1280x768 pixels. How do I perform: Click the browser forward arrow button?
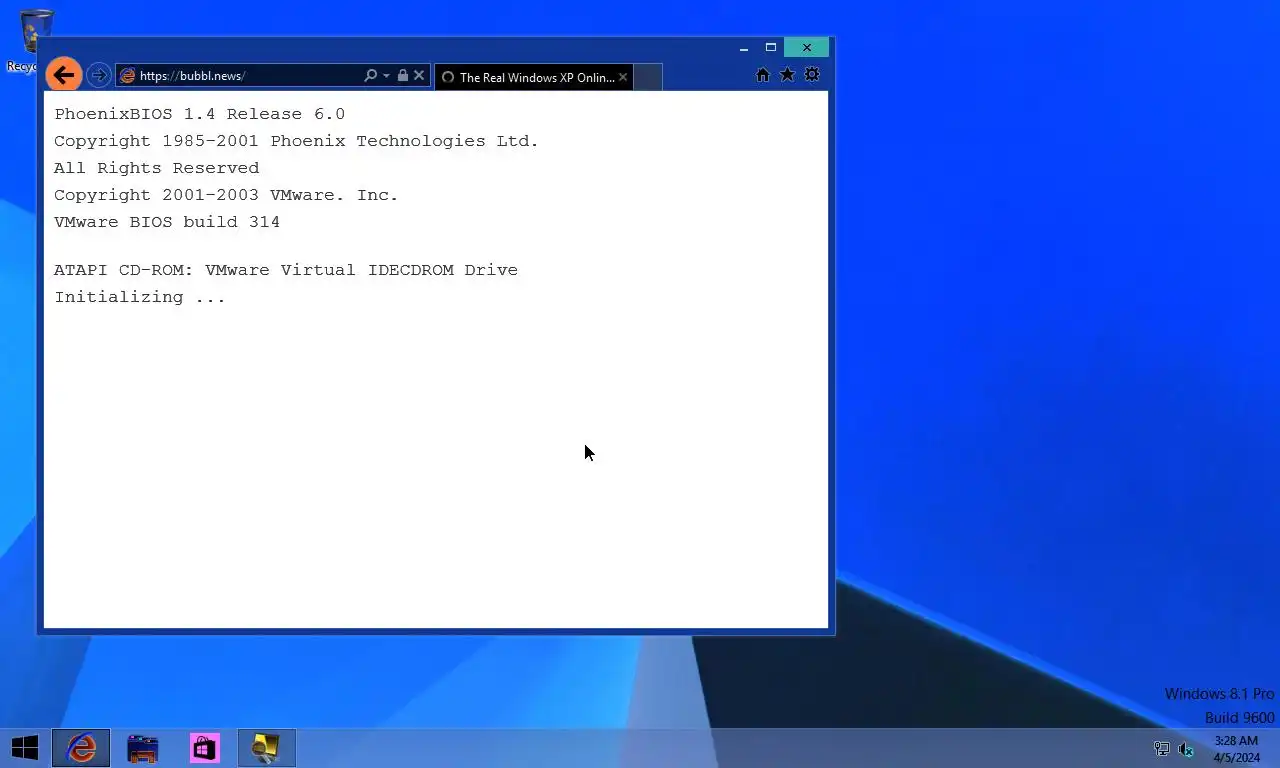coord(98,75)
